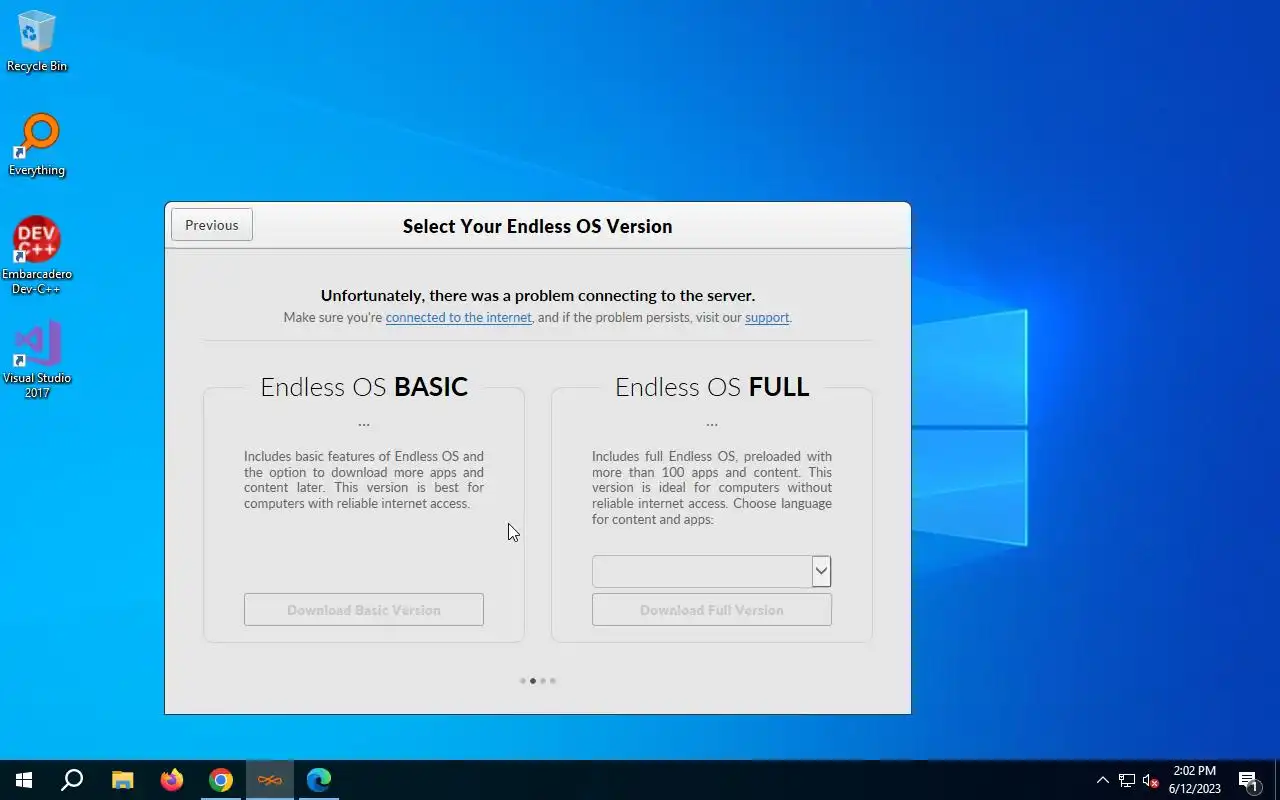Click the Download Basic Version button
The image size is (1280, 800).
pos(364,610)
